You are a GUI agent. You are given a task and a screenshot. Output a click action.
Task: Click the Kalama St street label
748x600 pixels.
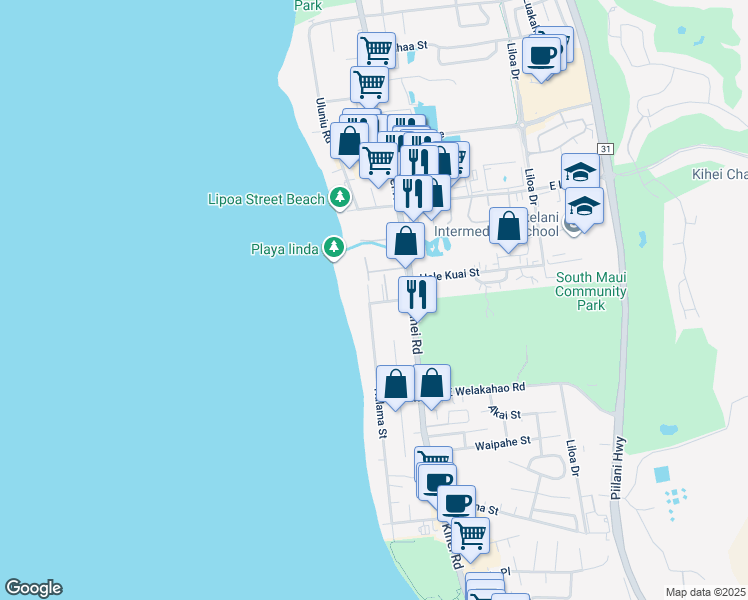[x=380, y=413]
